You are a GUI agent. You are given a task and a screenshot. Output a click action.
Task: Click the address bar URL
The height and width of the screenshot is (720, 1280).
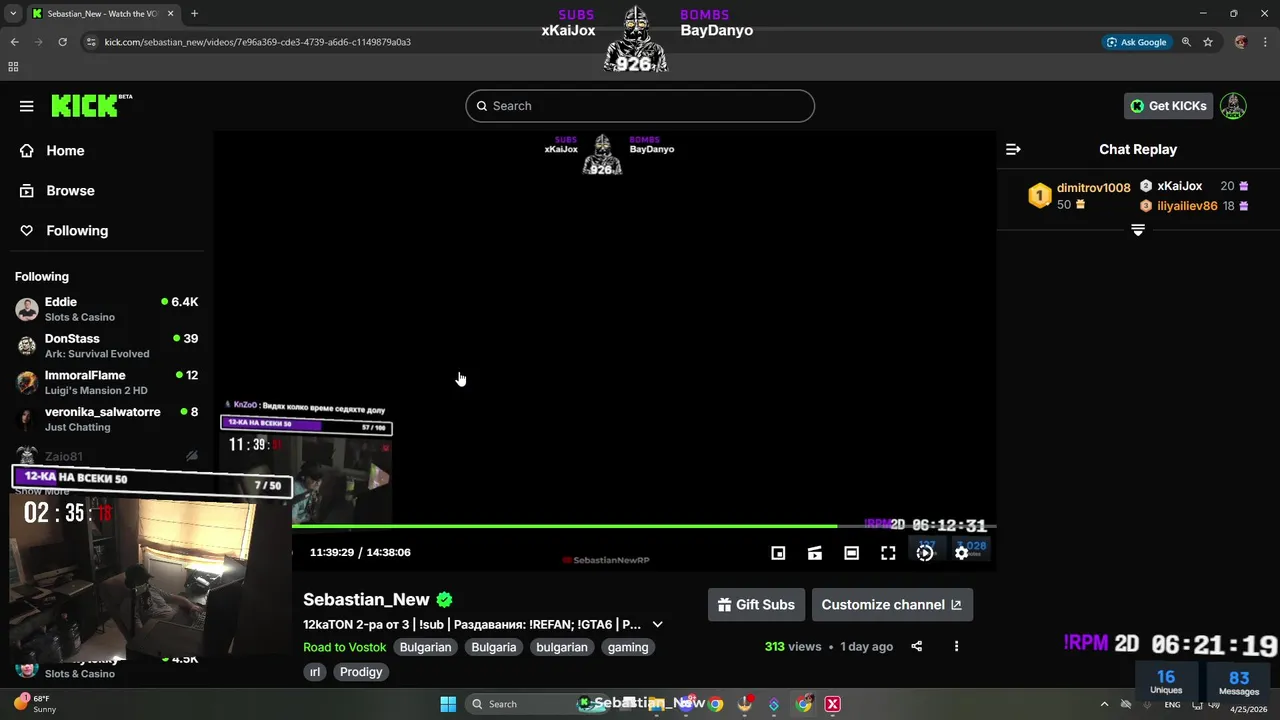click(258, 42)
